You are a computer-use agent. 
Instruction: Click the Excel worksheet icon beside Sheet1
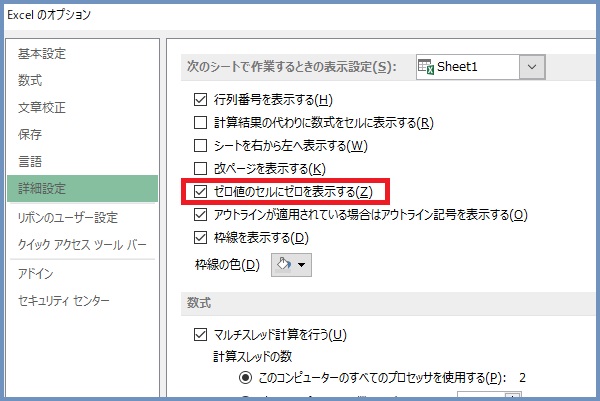[x=426, y=67]
